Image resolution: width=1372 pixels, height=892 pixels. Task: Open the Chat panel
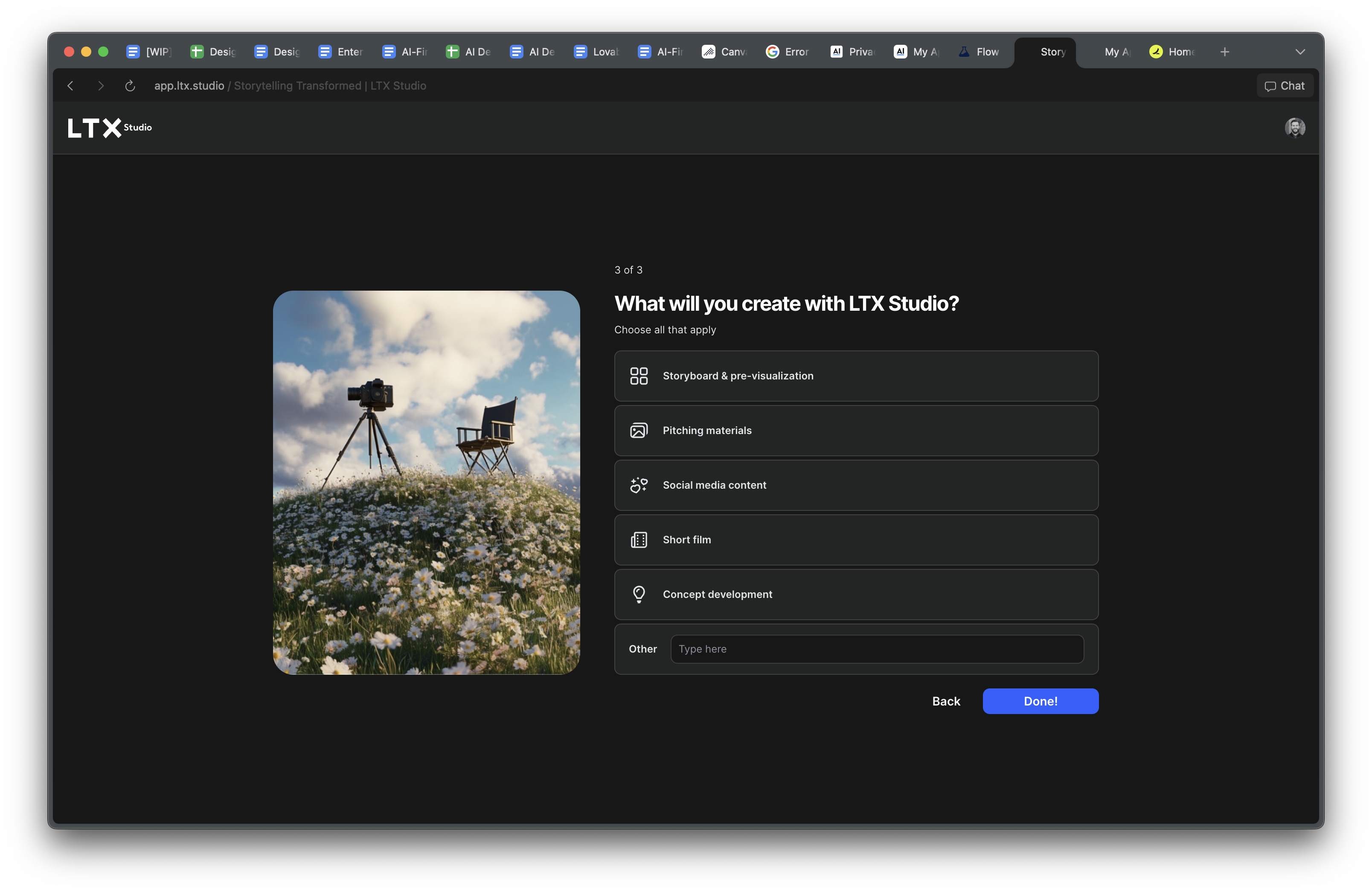coord(1285,86)
